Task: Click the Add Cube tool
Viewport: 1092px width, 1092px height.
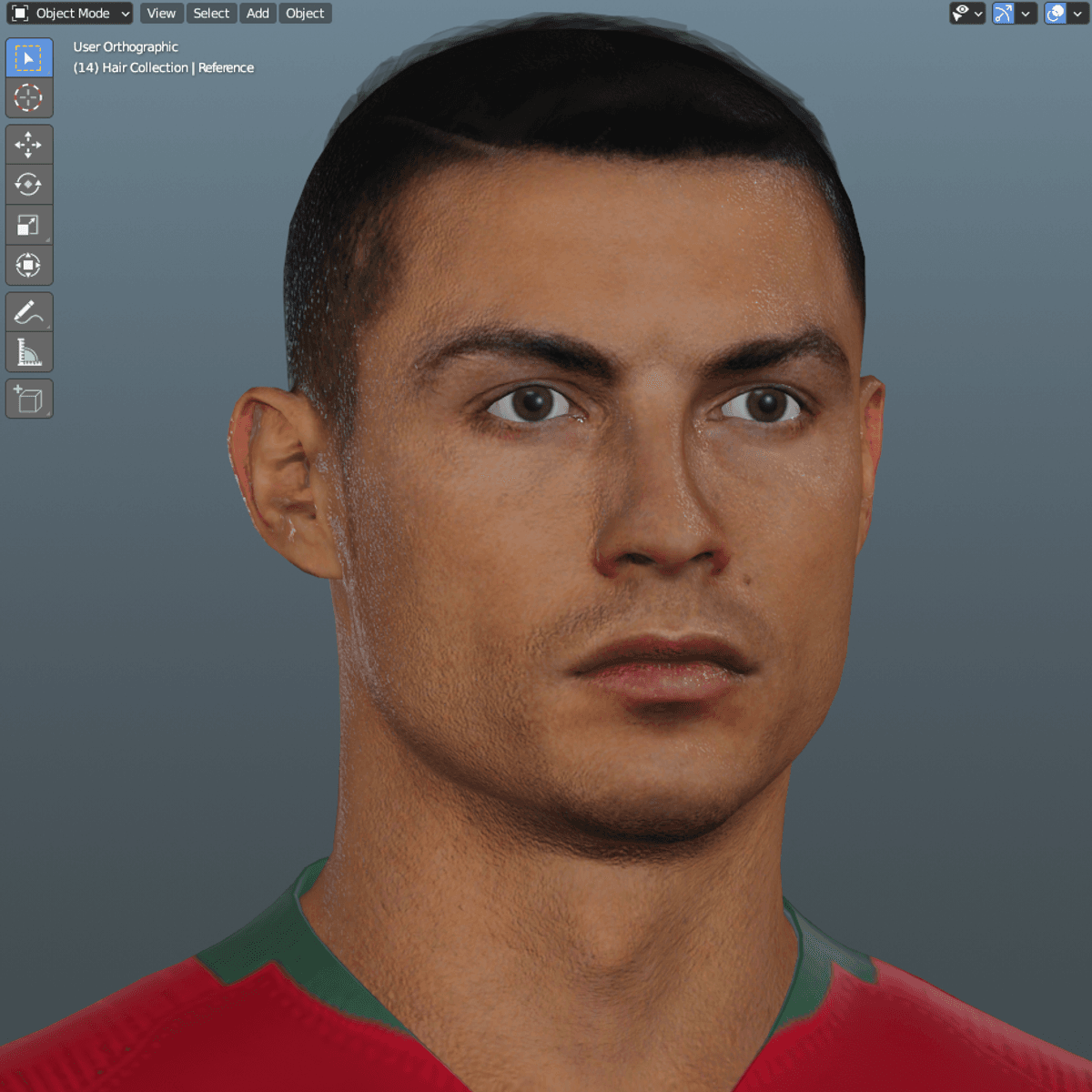Action: [29, 399]
